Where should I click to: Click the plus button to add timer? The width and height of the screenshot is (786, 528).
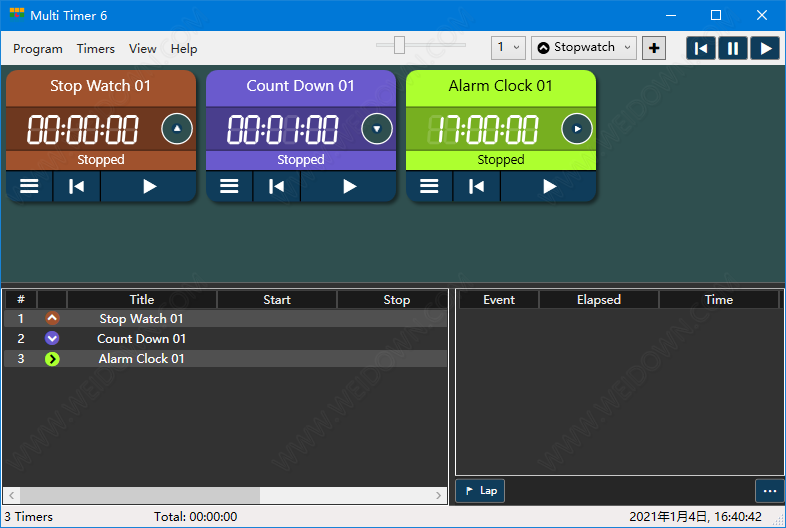(654, 48)
